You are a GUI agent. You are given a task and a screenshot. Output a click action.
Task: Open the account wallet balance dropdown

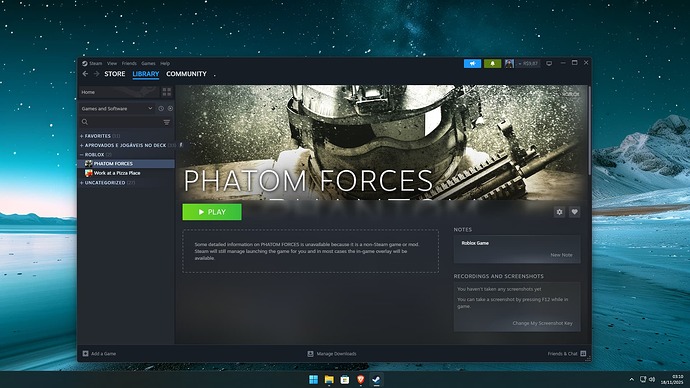(528, 64)
